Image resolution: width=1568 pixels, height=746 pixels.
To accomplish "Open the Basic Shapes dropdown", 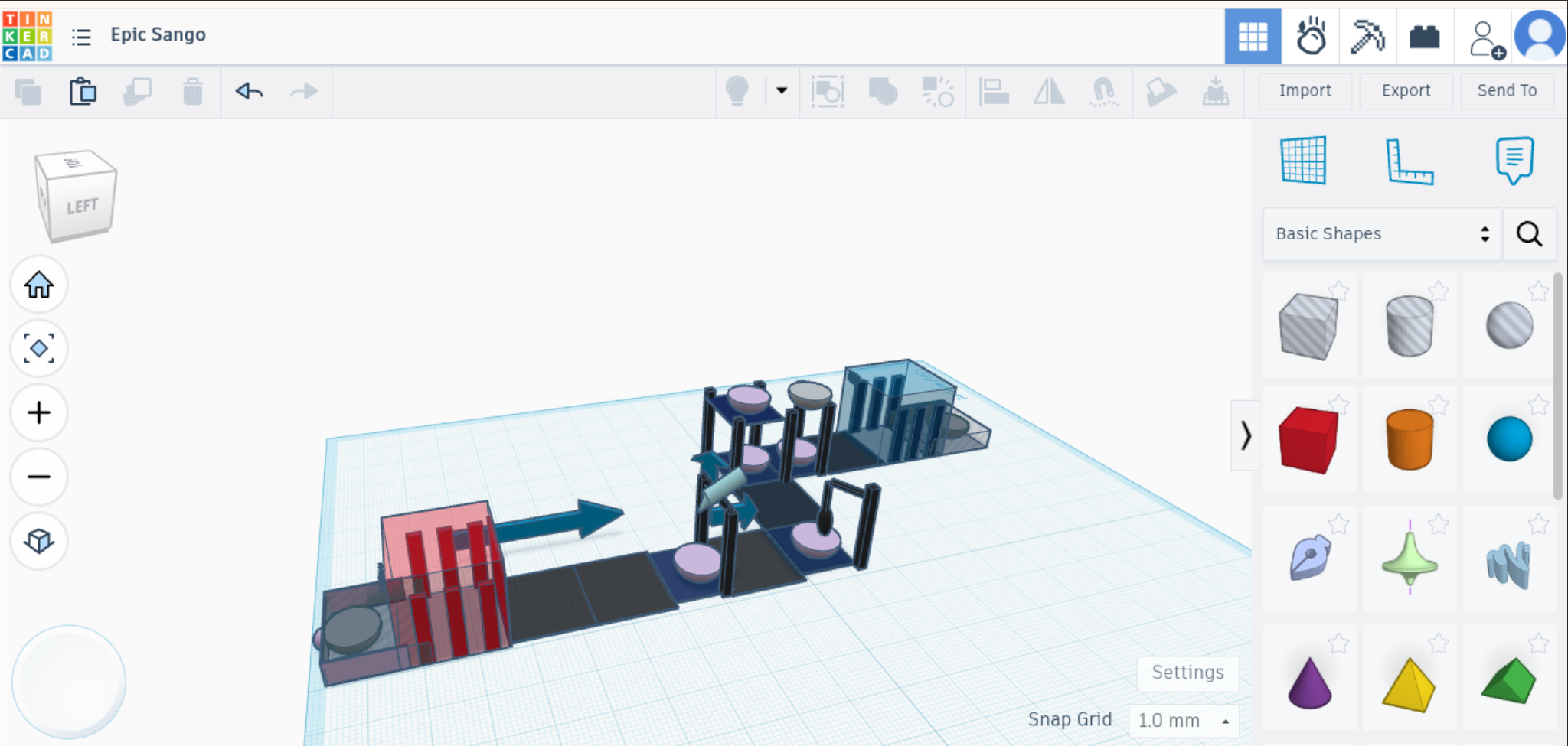I will pos(1382,234).
